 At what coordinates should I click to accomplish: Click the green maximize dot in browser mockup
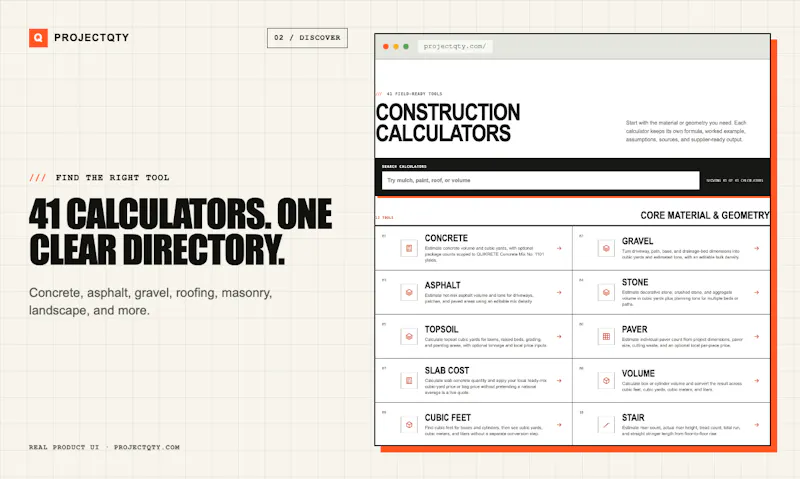pos(406,46)
